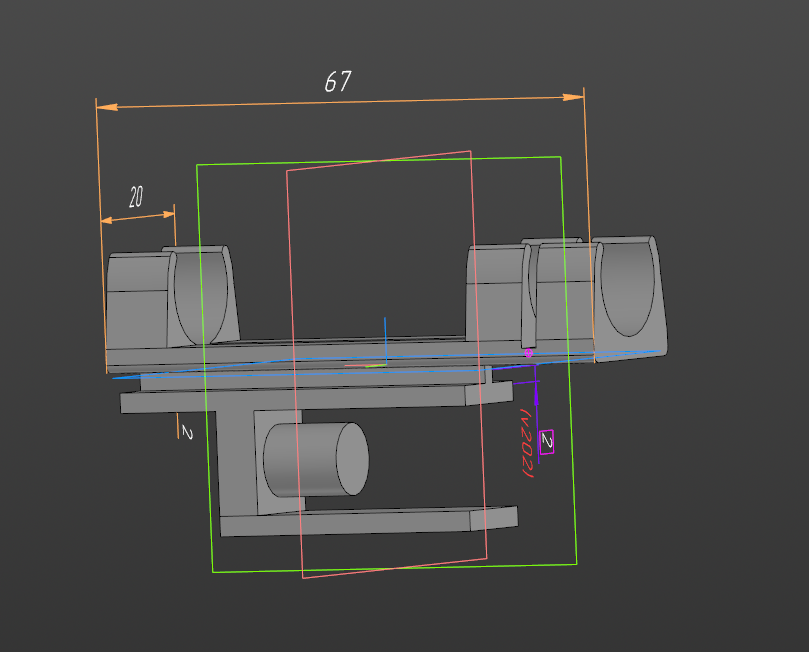The image size is (809, 652).
Task: Click the coordinate origin's blue vertical axis
Action: click(x=385, y=340)
